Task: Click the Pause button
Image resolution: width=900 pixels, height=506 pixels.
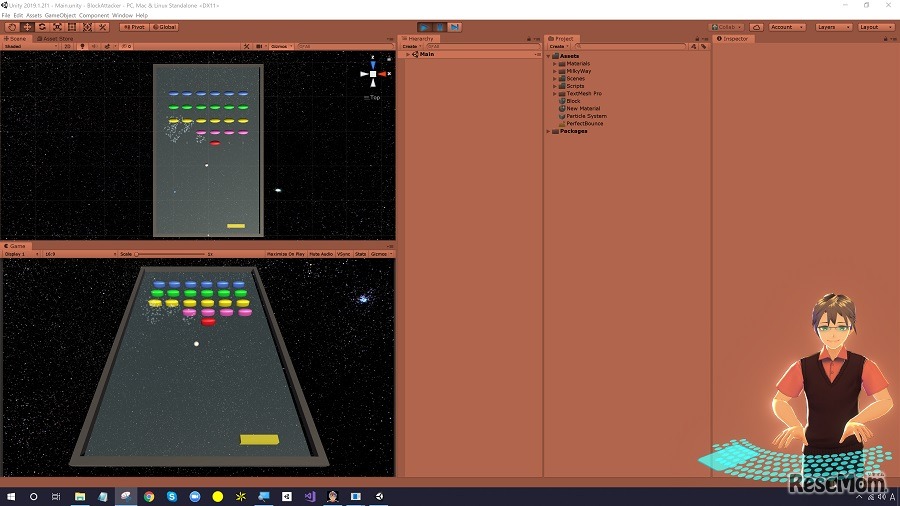Action: click(439, 27)
